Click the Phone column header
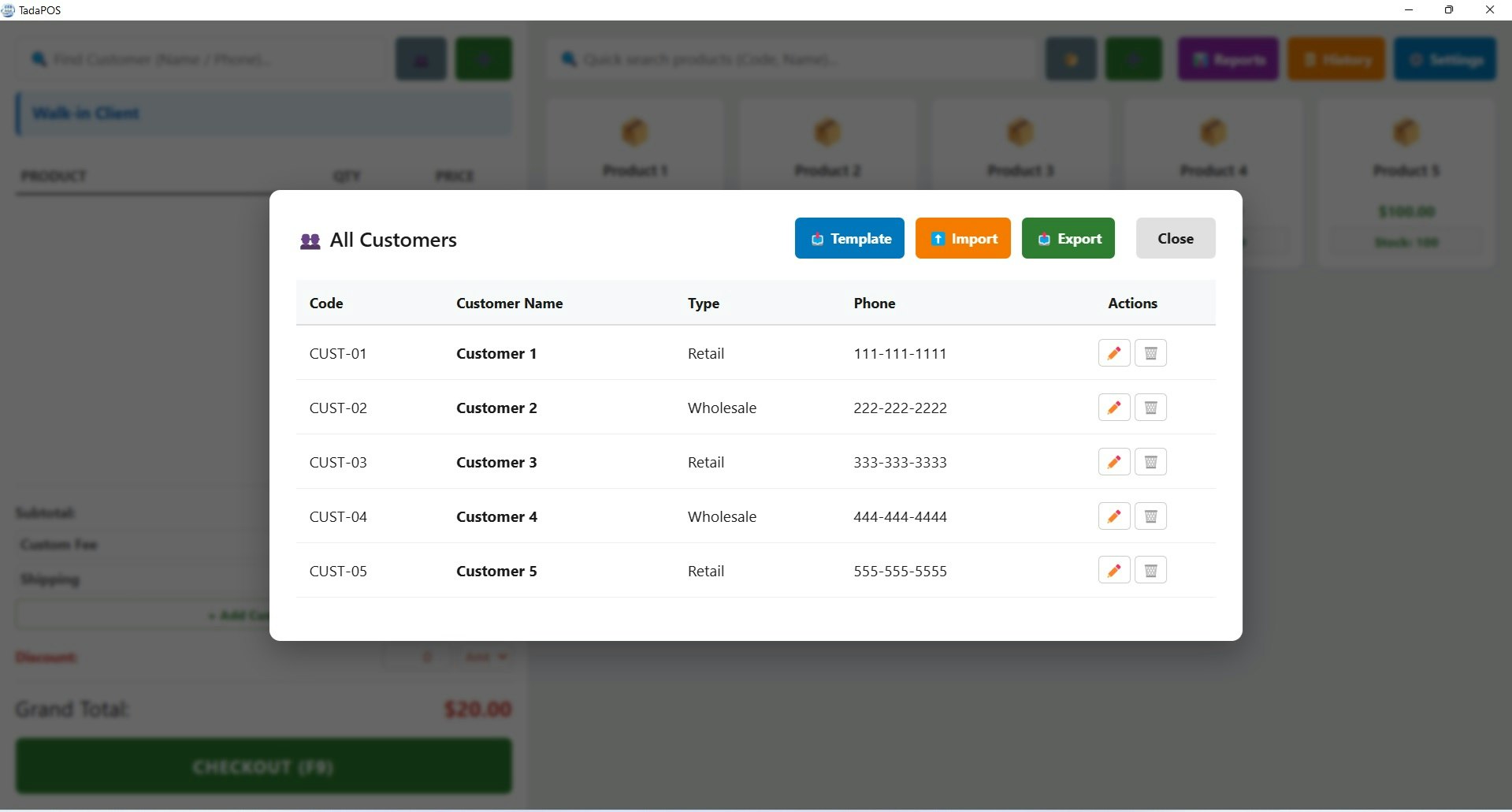 pyautogui.click(x=875, y=303)
